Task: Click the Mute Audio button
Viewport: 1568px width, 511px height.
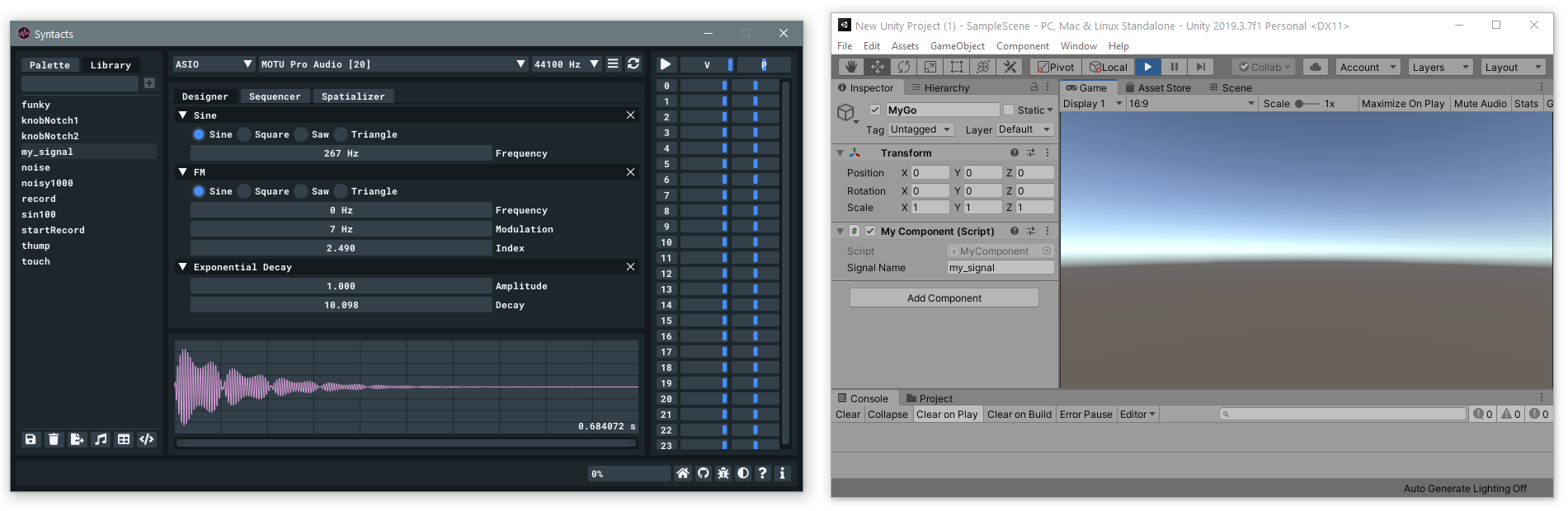Action: [1481, 103]
